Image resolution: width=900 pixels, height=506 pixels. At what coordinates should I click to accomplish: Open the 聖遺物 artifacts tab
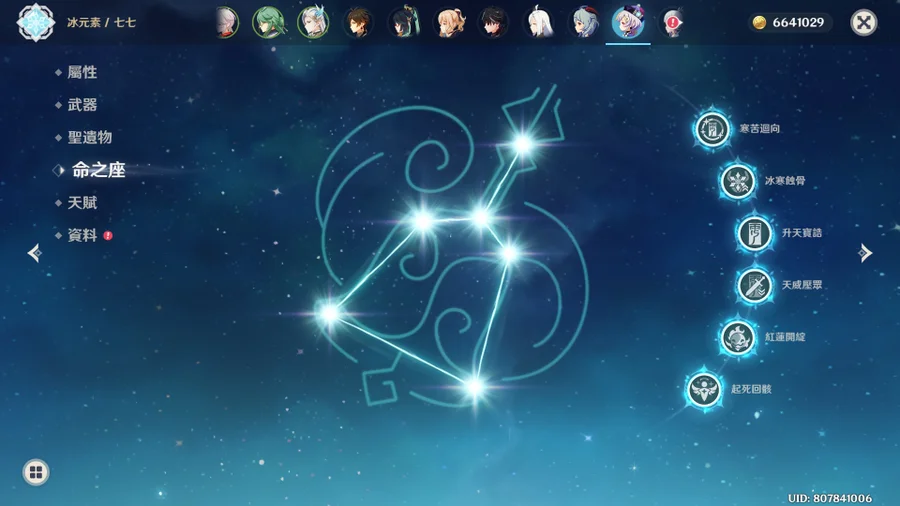tap(90, 138)
